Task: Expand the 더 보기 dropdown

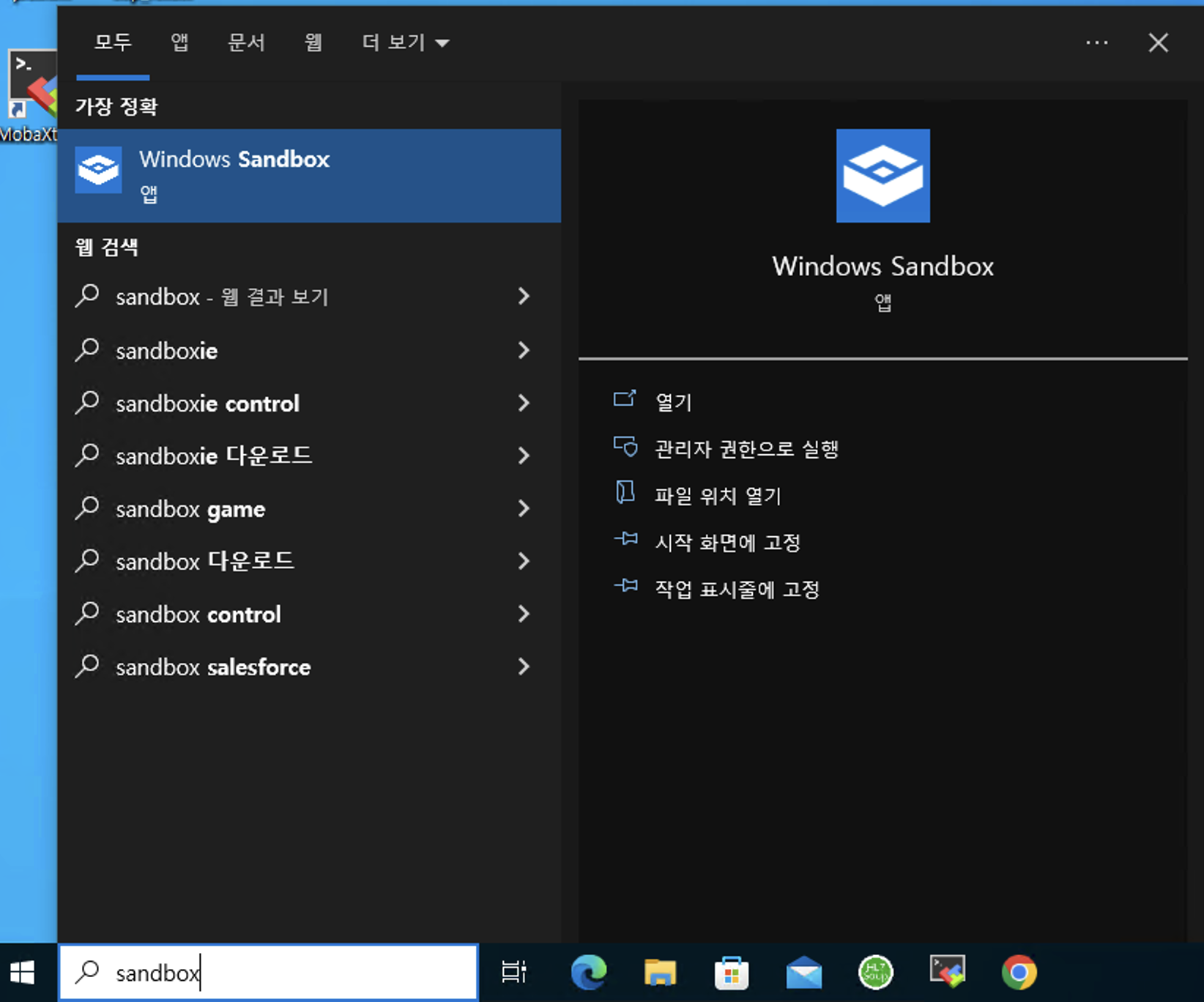Action: click(x=405, y=42)
